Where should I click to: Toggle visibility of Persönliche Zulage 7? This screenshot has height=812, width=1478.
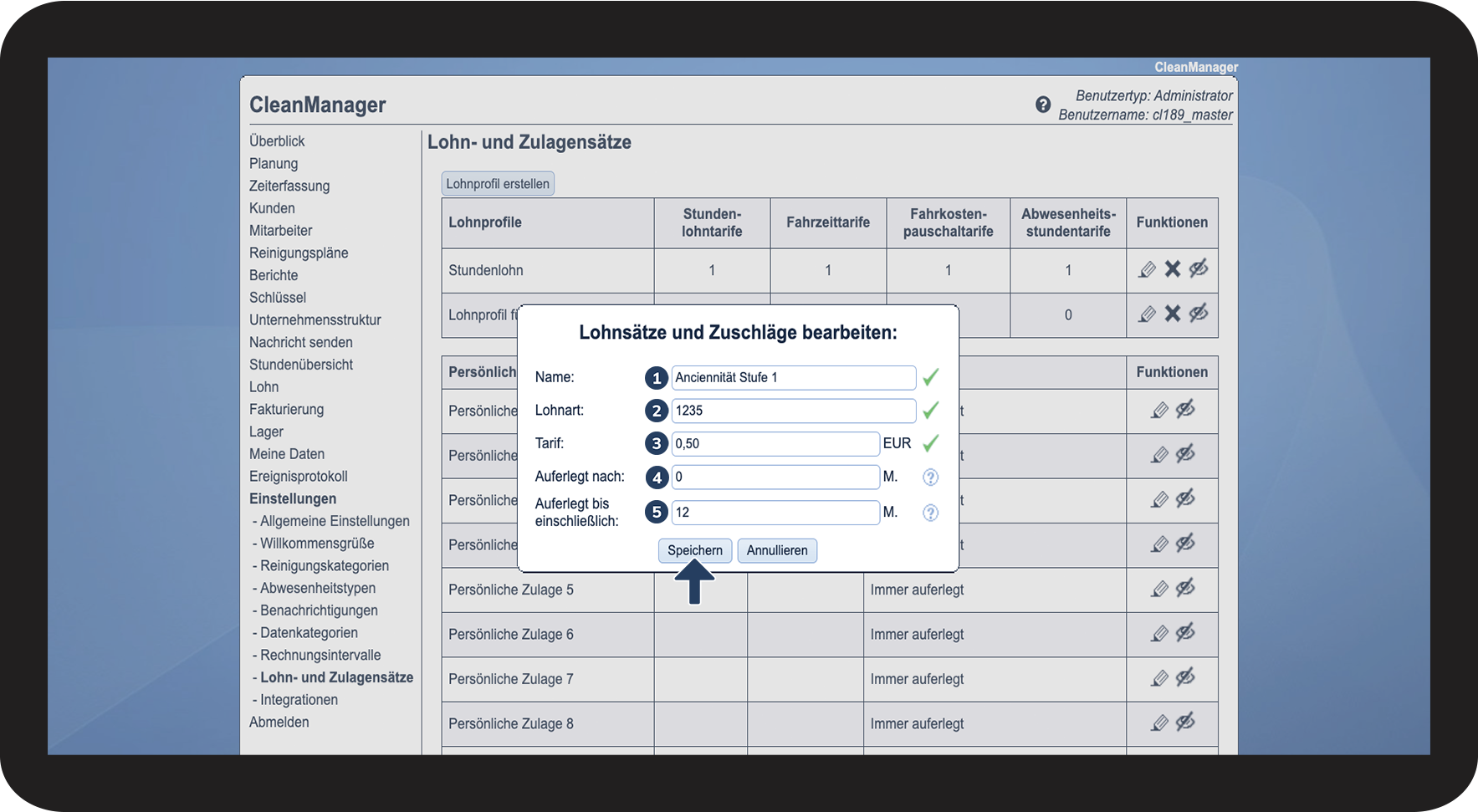coord(1185,678)
